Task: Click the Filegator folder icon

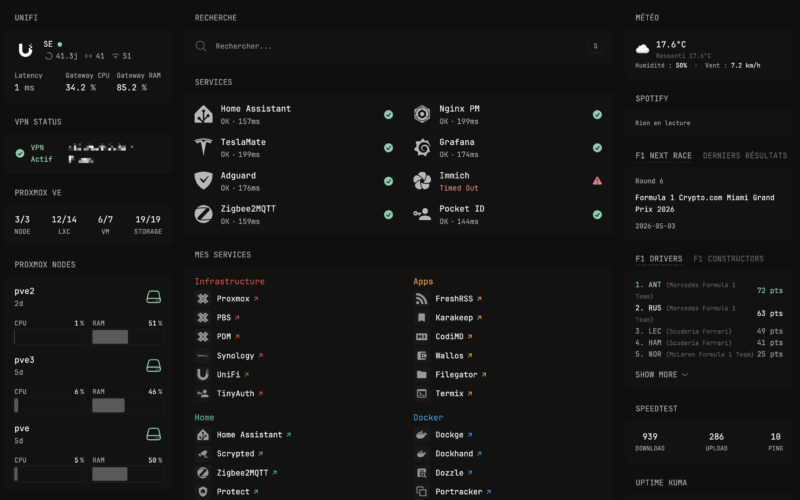Action: pos(421,374)
